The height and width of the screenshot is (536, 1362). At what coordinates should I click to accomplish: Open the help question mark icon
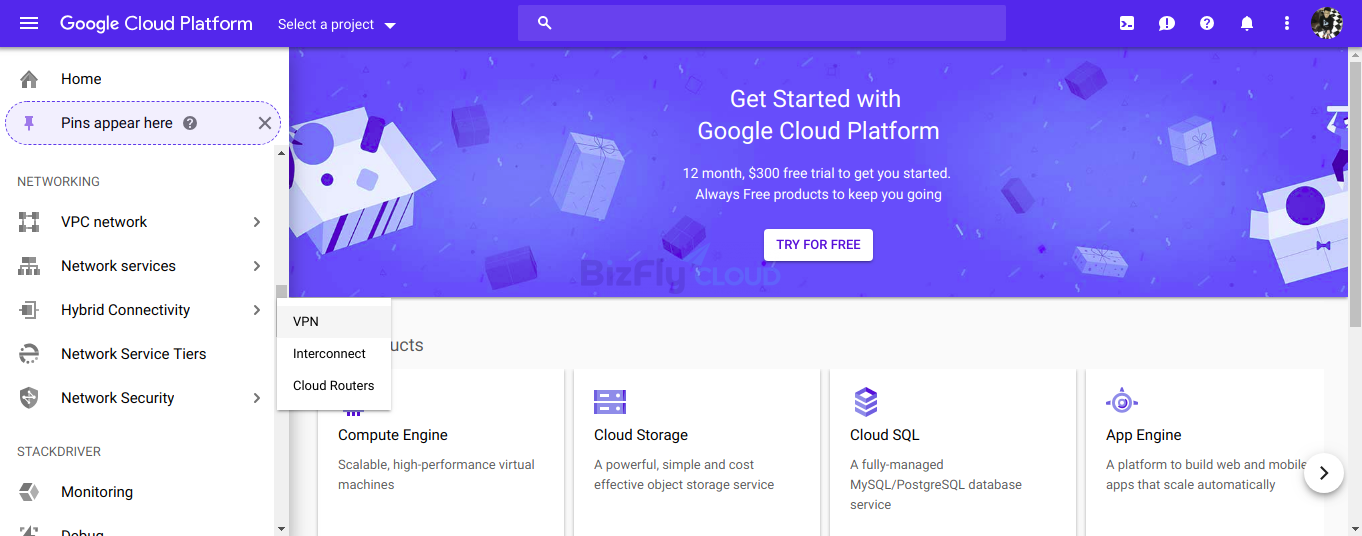(1207, 23)
